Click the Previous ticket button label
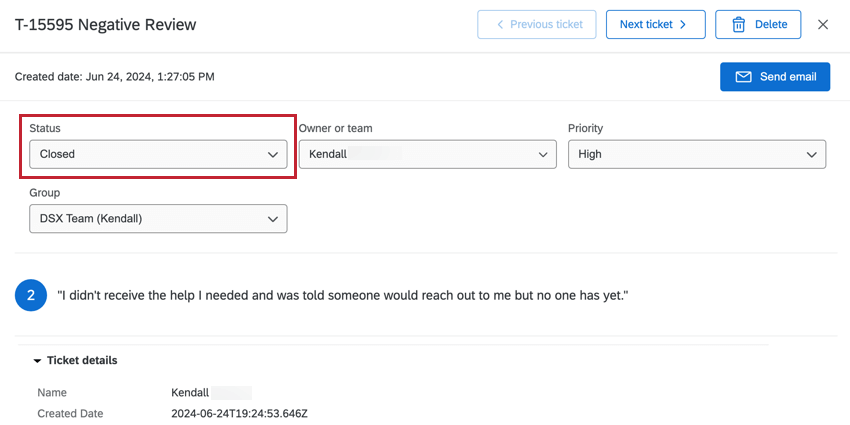This screenshot has height=425, width=850. (x=546, y=25)
